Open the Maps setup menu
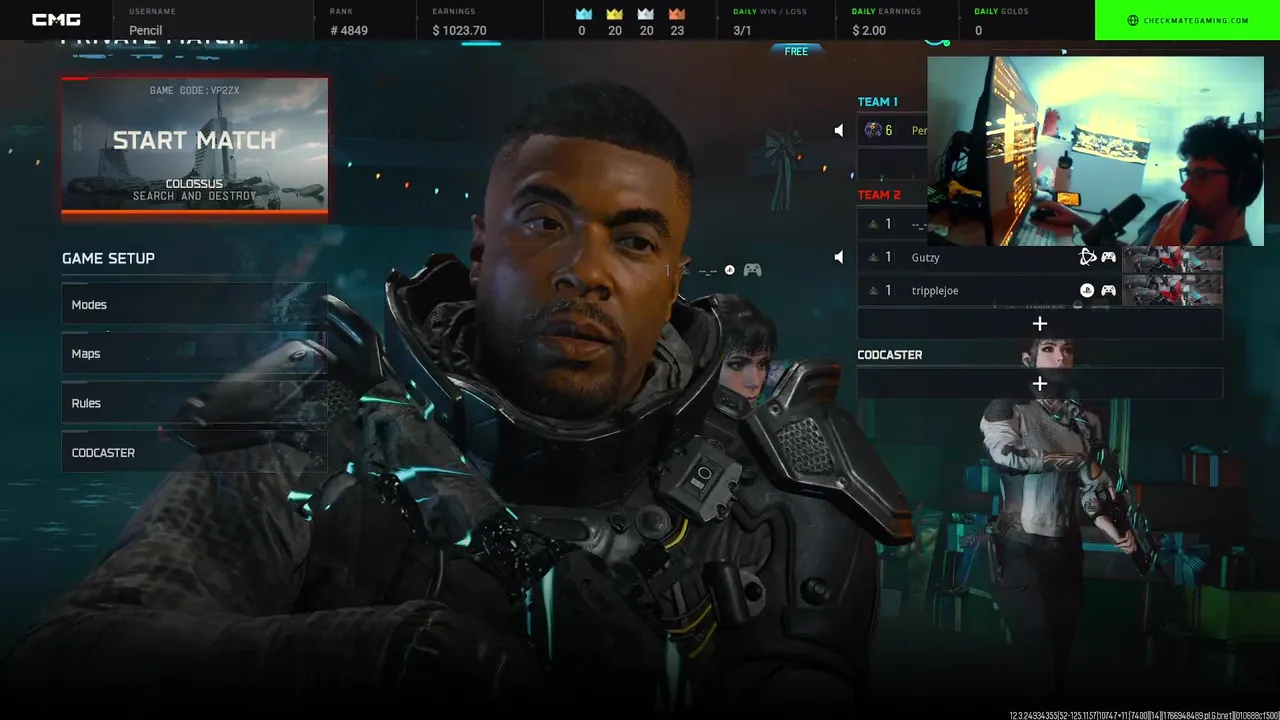This screenshot has width=1280, height=720. [x=194, y=353]
